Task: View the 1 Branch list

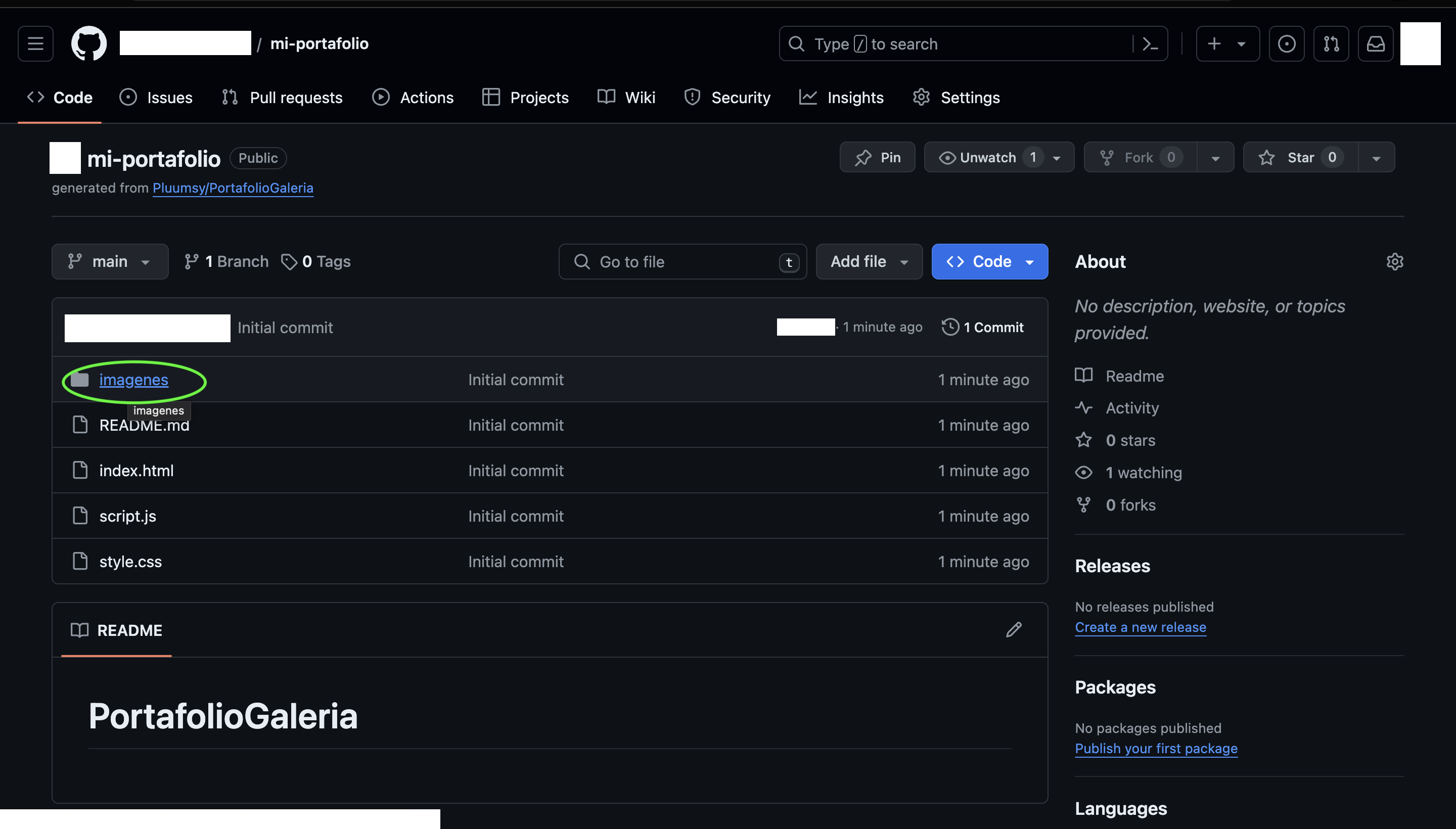Action: tap(226, 261)
